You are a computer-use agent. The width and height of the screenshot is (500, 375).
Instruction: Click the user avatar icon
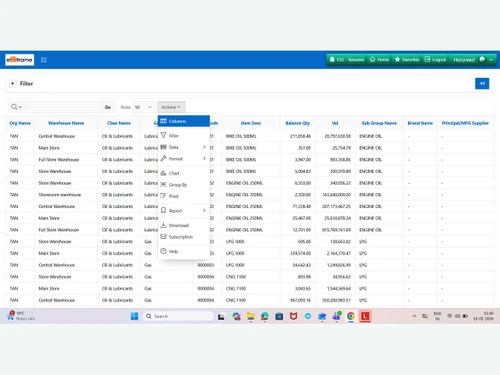click(482, 59)
